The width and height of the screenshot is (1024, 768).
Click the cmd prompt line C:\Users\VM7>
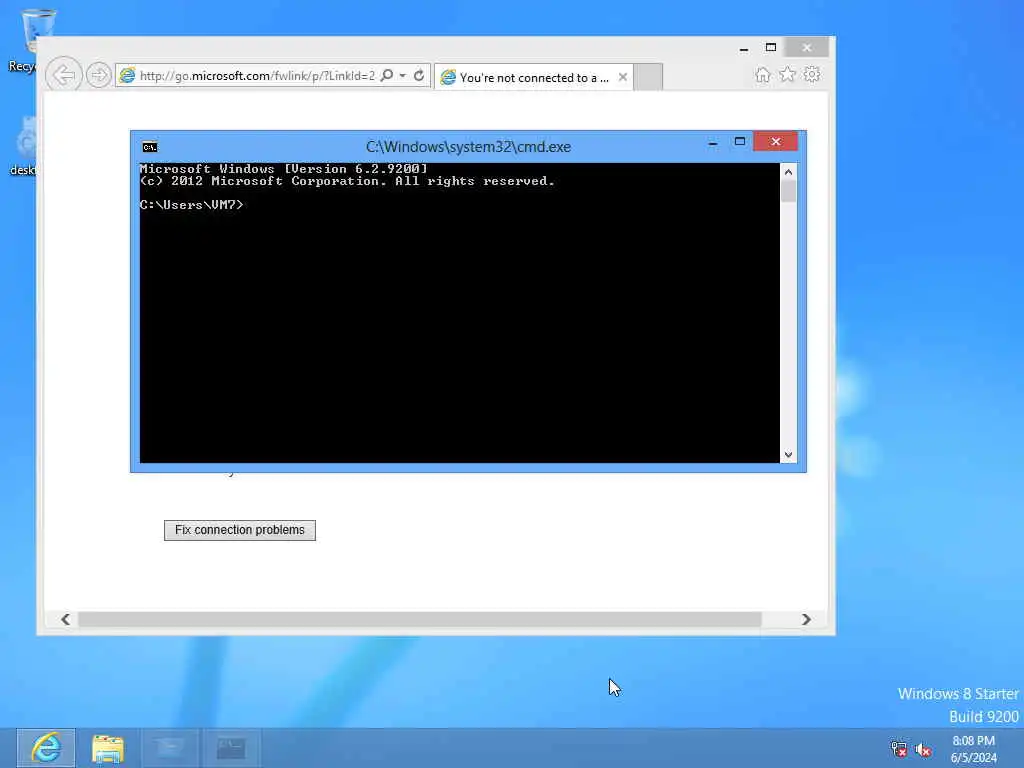click(x=191, y=204)
